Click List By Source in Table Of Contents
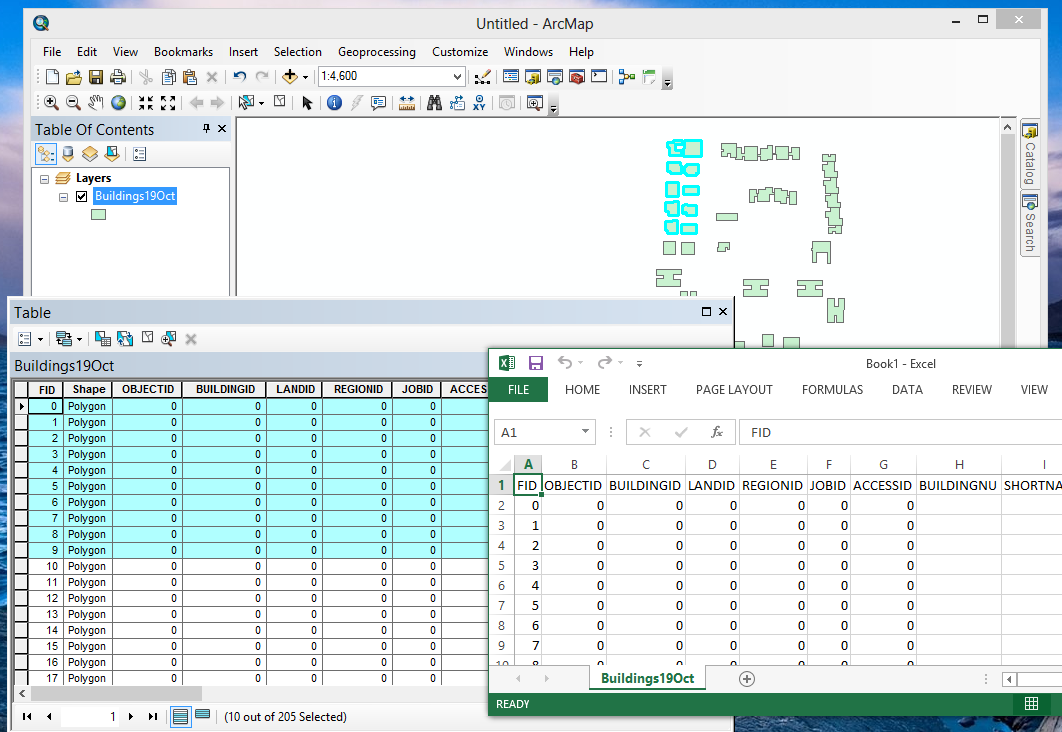This screenshot has width=1062, height=732. click(x=66, y=153)
